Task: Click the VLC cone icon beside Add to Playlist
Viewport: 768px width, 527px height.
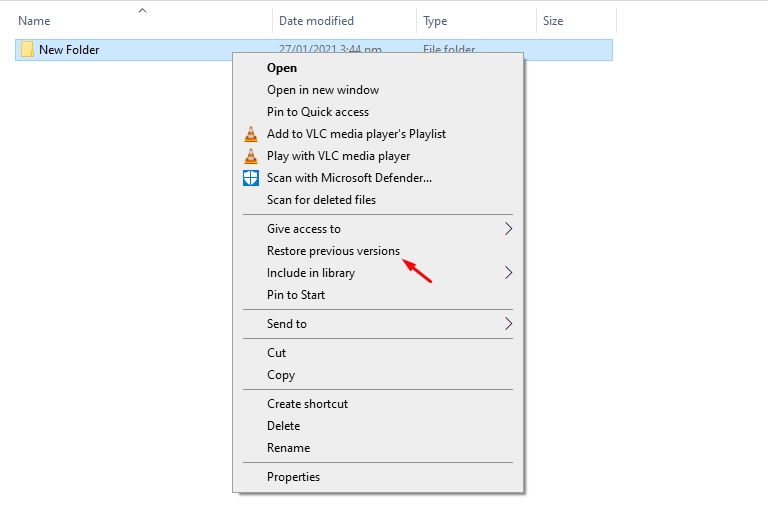Action: pos(251,134)
